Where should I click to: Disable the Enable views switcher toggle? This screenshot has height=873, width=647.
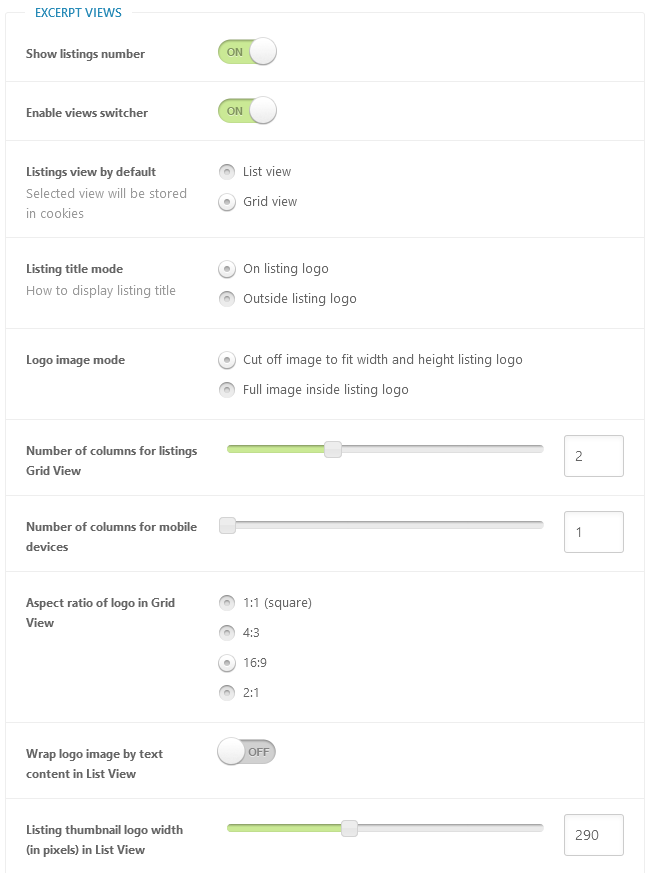247,111
